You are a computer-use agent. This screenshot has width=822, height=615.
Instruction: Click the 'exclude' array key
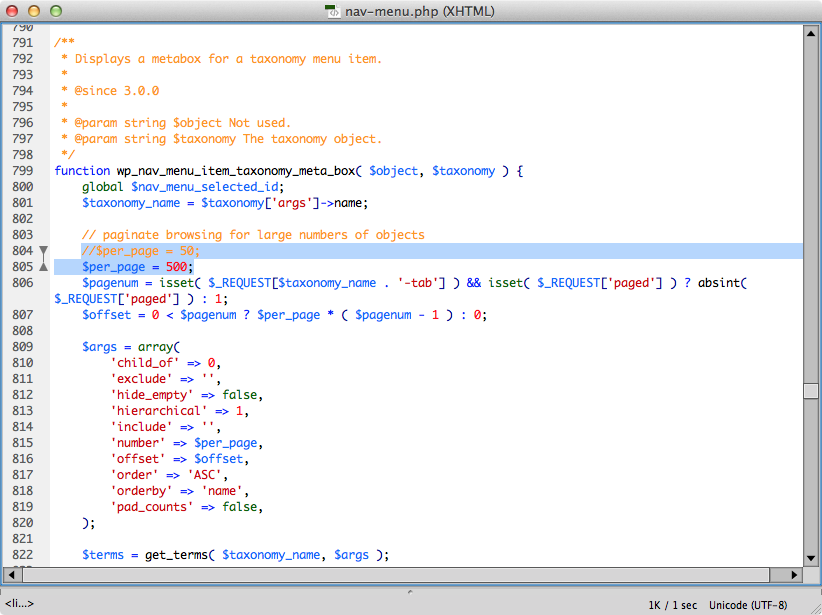pos(142,379)
